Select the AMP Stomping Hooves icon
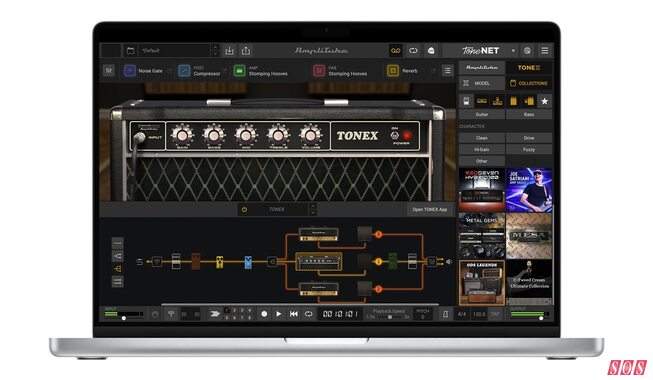 [239, 70]
